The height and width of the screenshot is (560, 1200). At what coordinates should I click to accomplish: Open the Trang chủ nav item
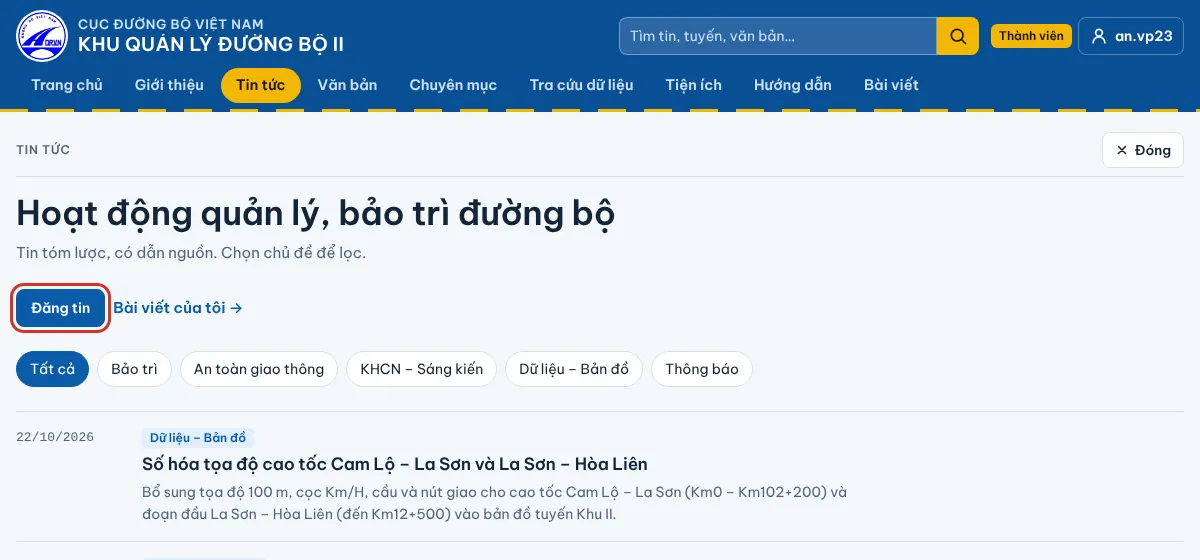point(67,85)
